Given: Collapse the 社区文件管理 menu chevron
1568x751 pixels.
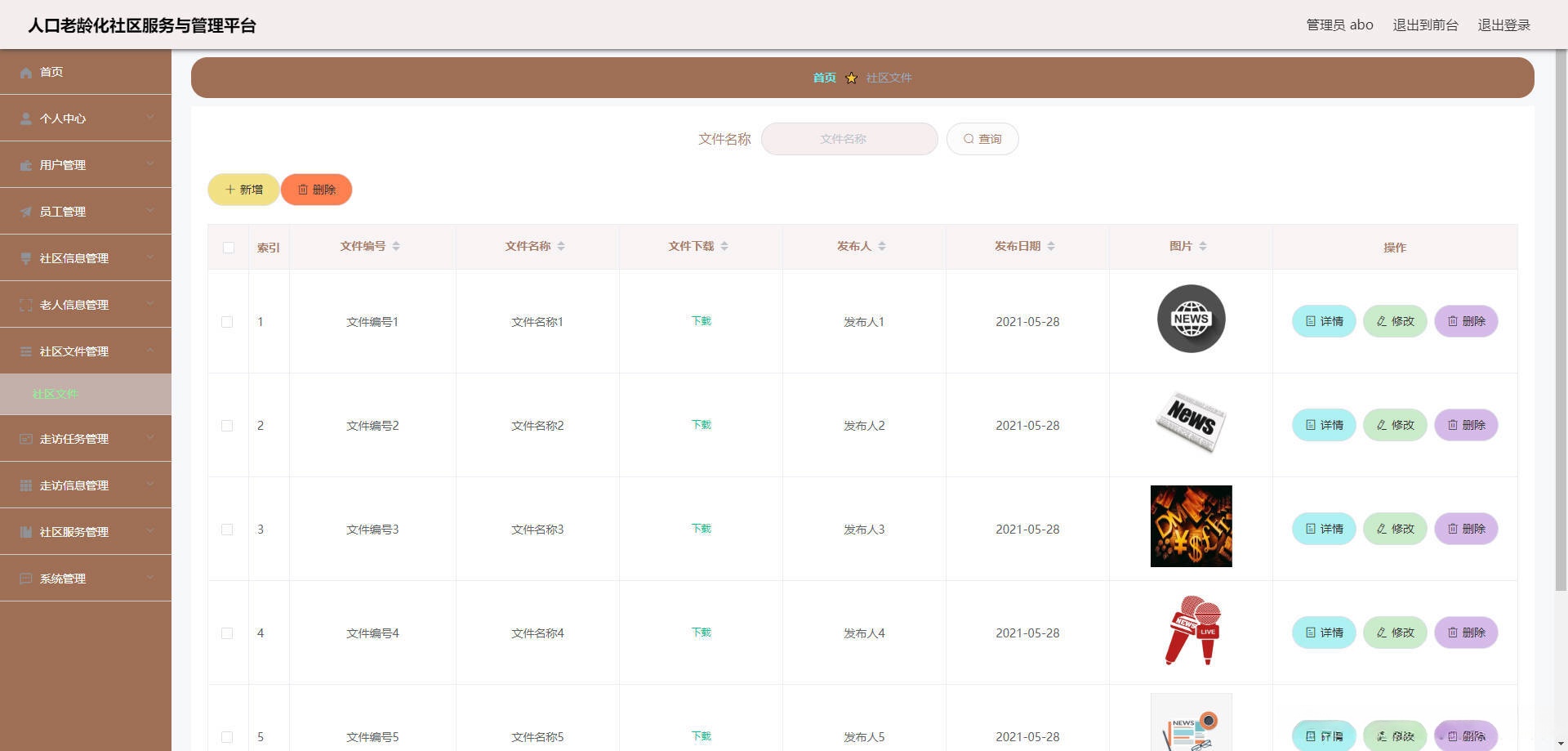Looking at the screenshot, I should pos(150,351).
